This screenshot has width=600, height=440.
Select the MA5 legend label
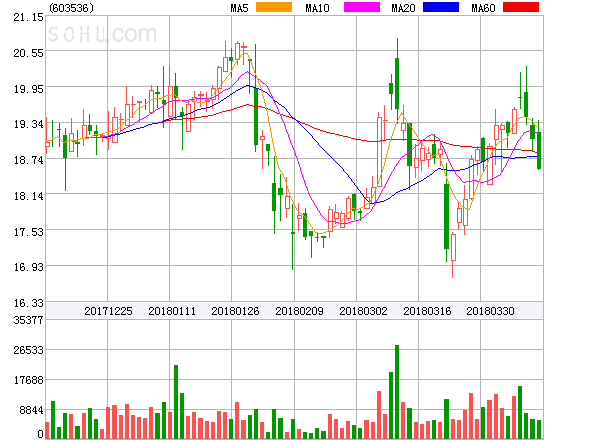click(239, 8)
